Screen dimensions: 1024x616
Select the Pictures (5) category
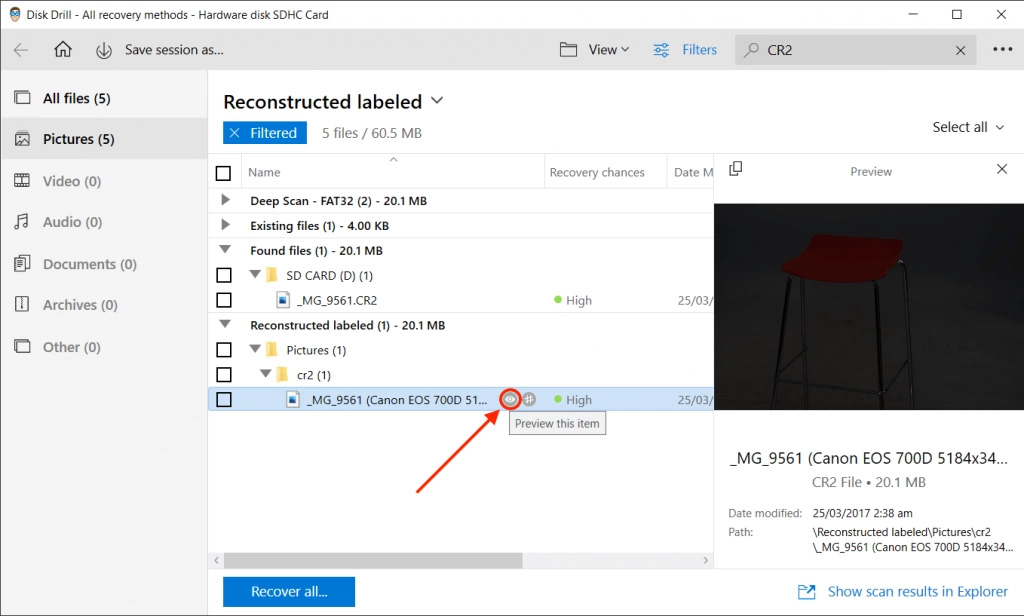(x=104, y=138)
